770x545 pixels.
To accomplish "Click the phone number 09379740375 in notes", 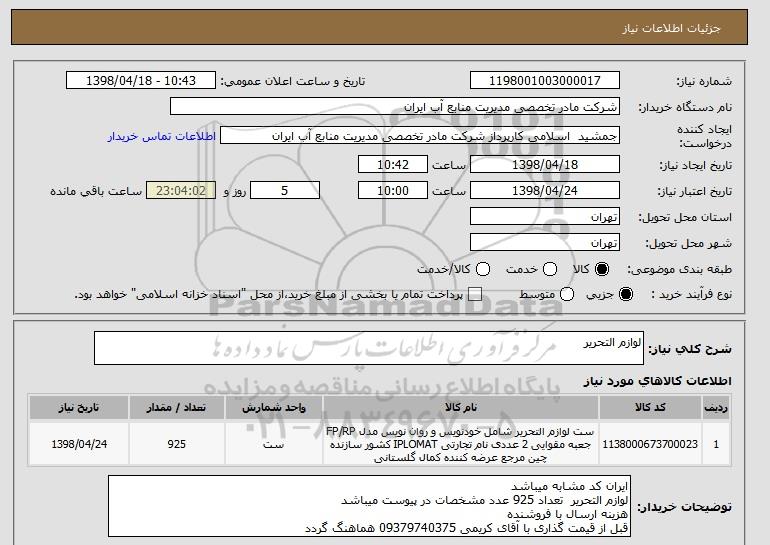I will 418,528.
